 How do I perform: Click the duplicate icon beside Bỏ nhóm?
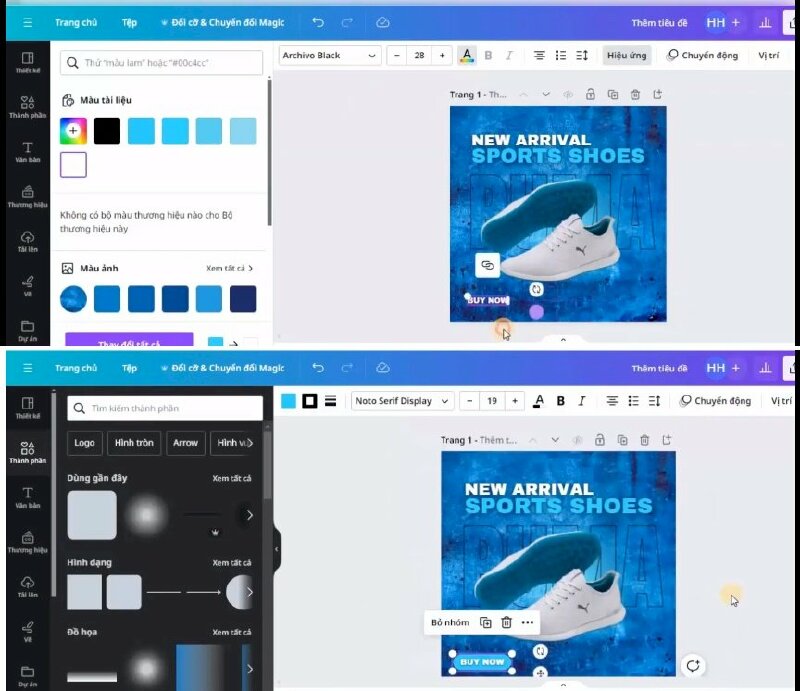[x=485, y=622]
